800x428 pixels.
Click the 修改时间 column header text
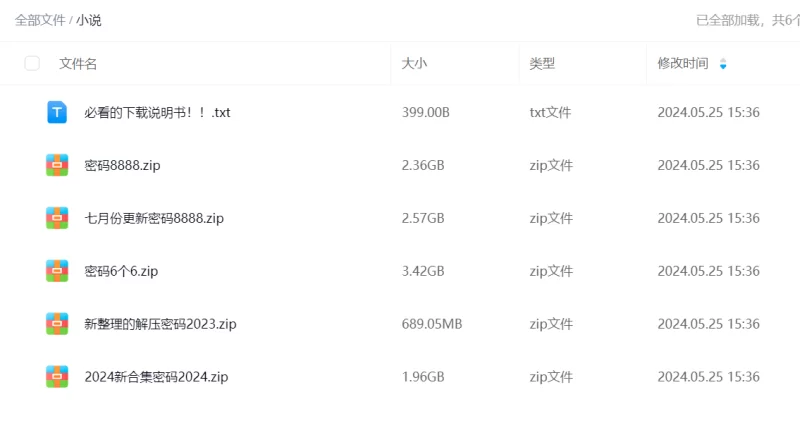click(x=683, y=63)
